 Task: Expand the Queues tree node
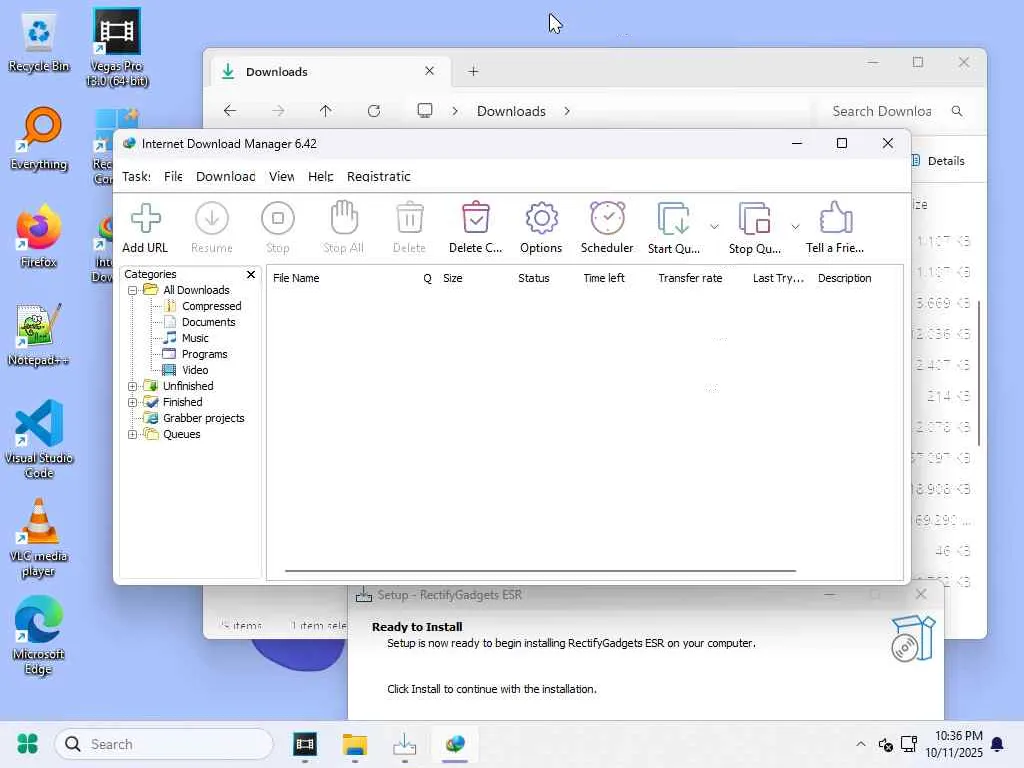133,434
